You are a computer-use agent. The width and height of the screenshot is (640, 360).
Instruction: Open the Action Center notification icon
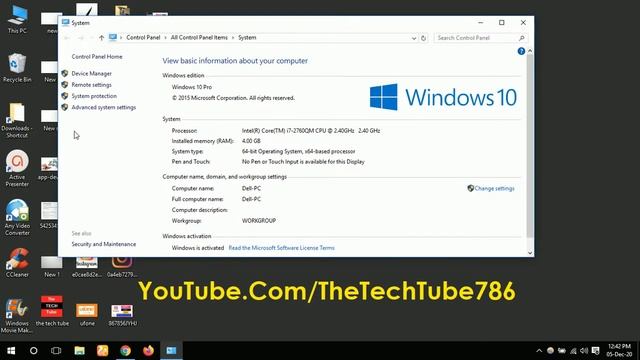[596, 351]
